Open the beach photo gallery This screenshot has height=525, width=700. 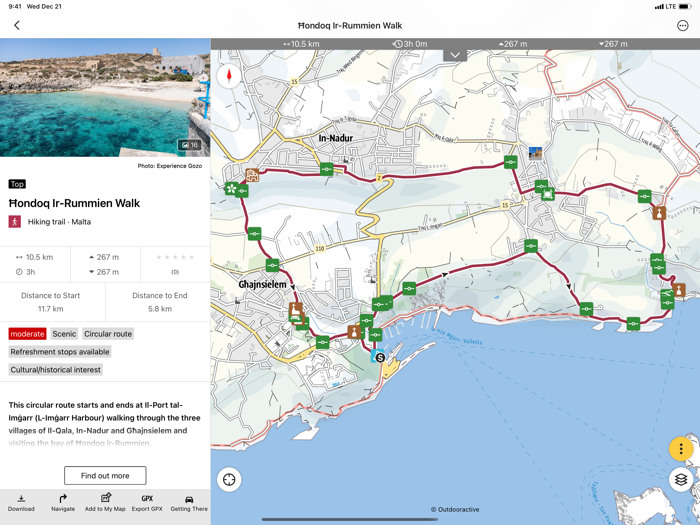[x=105, y=97]
